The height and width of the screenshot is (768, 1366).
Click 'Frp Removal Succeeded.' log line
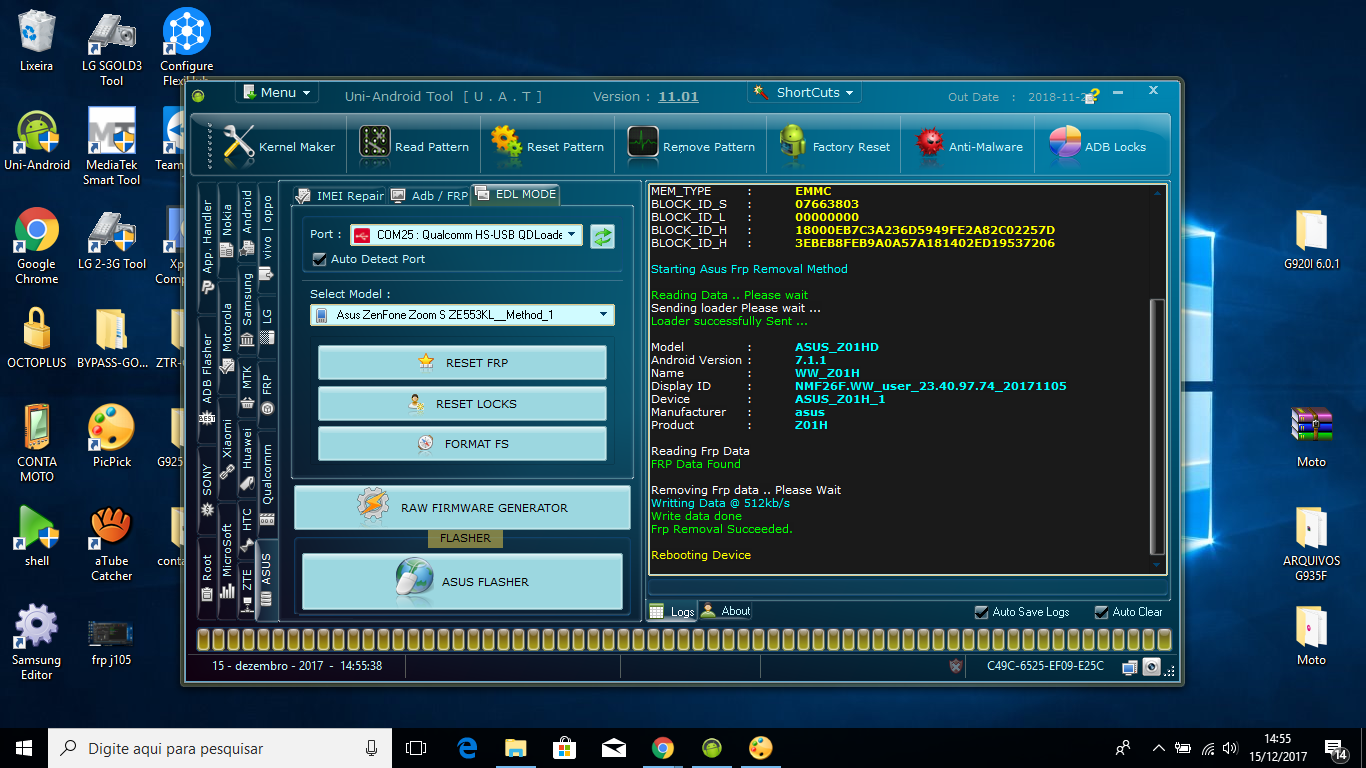point(721,529)
